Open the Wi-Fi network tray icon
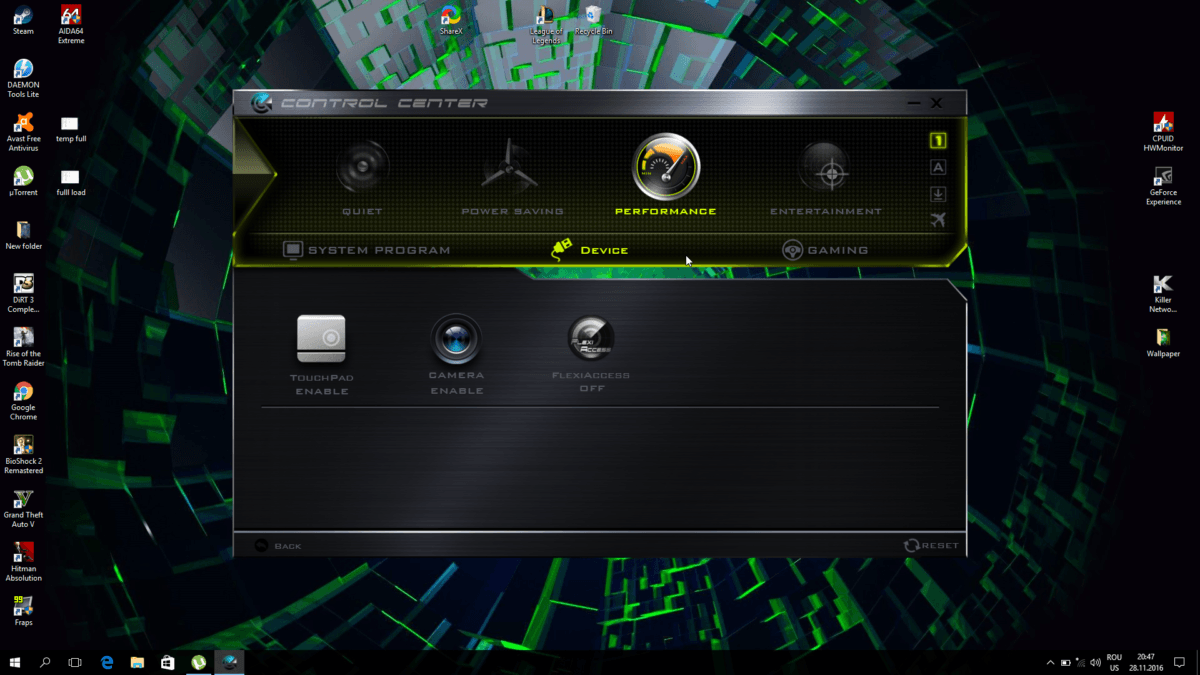Screen dimensions: 1200x675 click(1081, 662)
